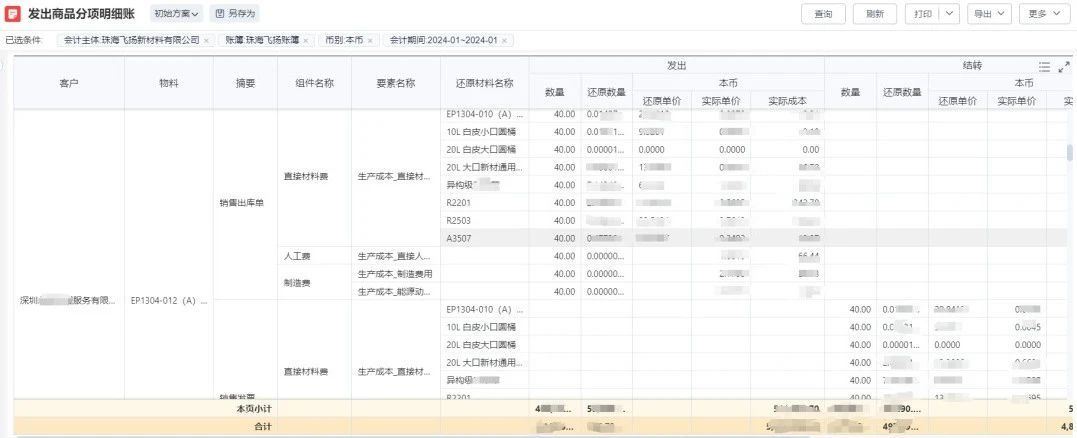The image size is (1077, 438).
Task: Select the 客户 column header
Action: 69,83
